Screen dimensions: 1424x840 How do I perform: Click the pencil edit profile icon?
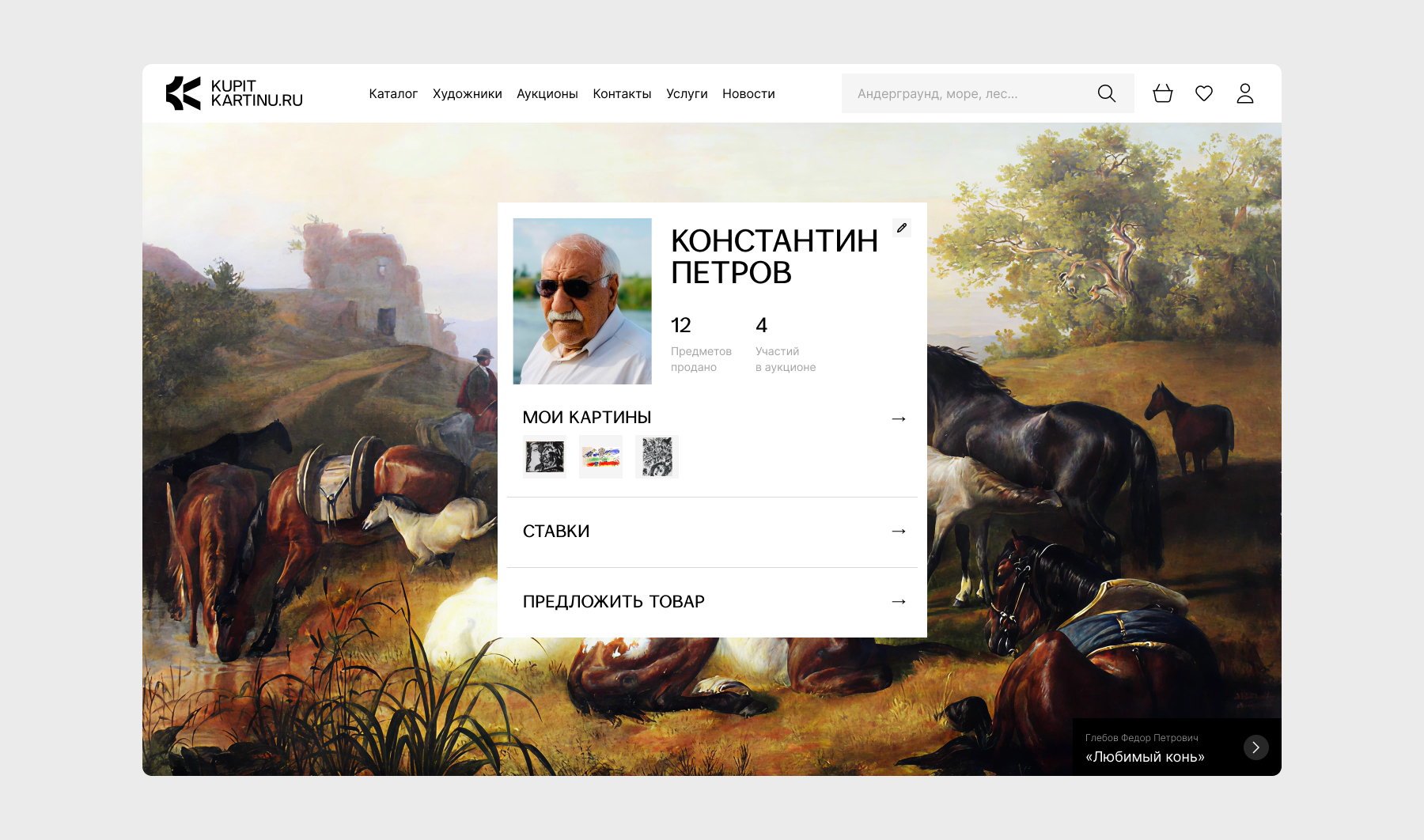click(902, 228)
